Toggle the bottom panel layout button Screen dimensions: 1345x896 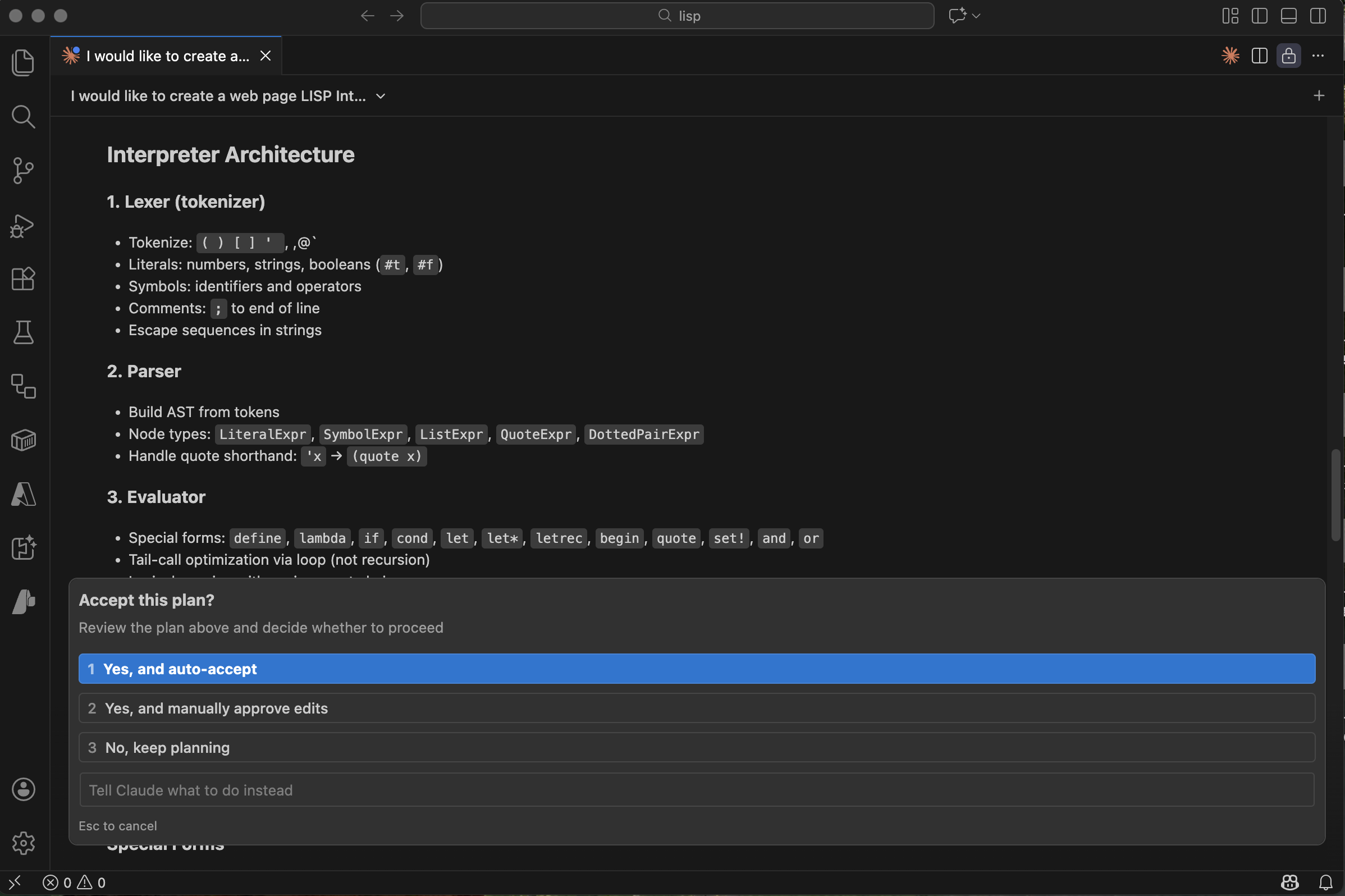point(1288,15)
